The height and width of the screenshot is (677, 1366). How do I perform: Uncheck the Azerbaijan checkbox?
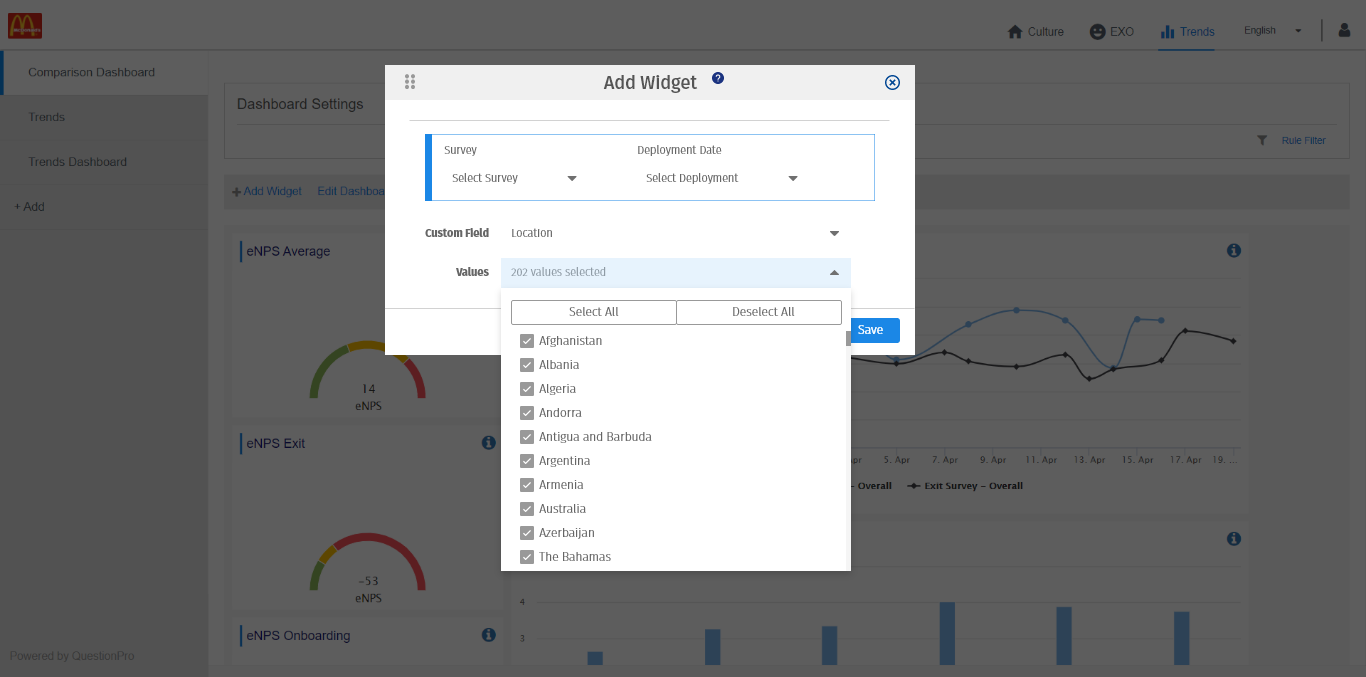(x=527, y=533)
